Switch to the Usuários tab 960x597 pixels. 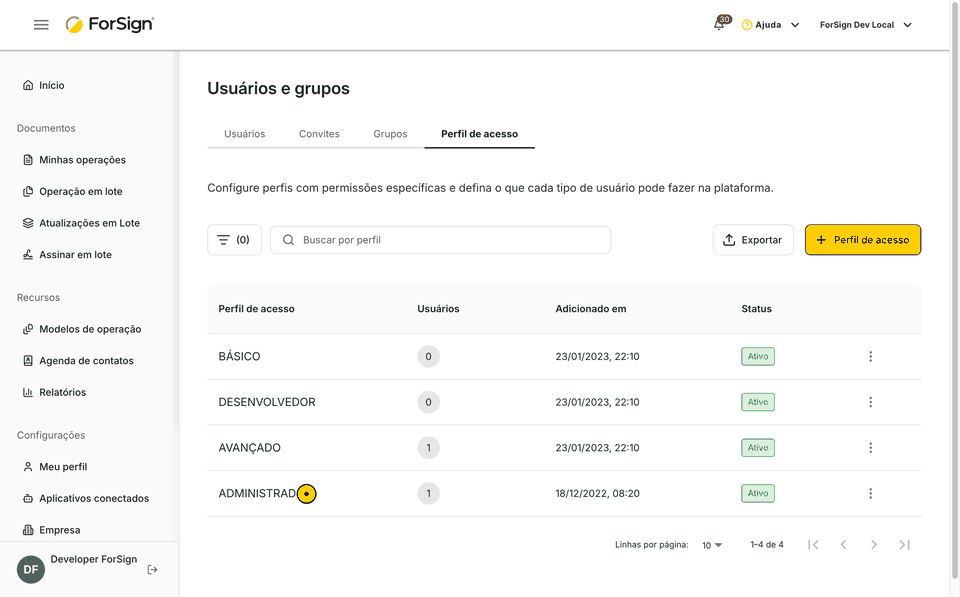click(244, 134)
